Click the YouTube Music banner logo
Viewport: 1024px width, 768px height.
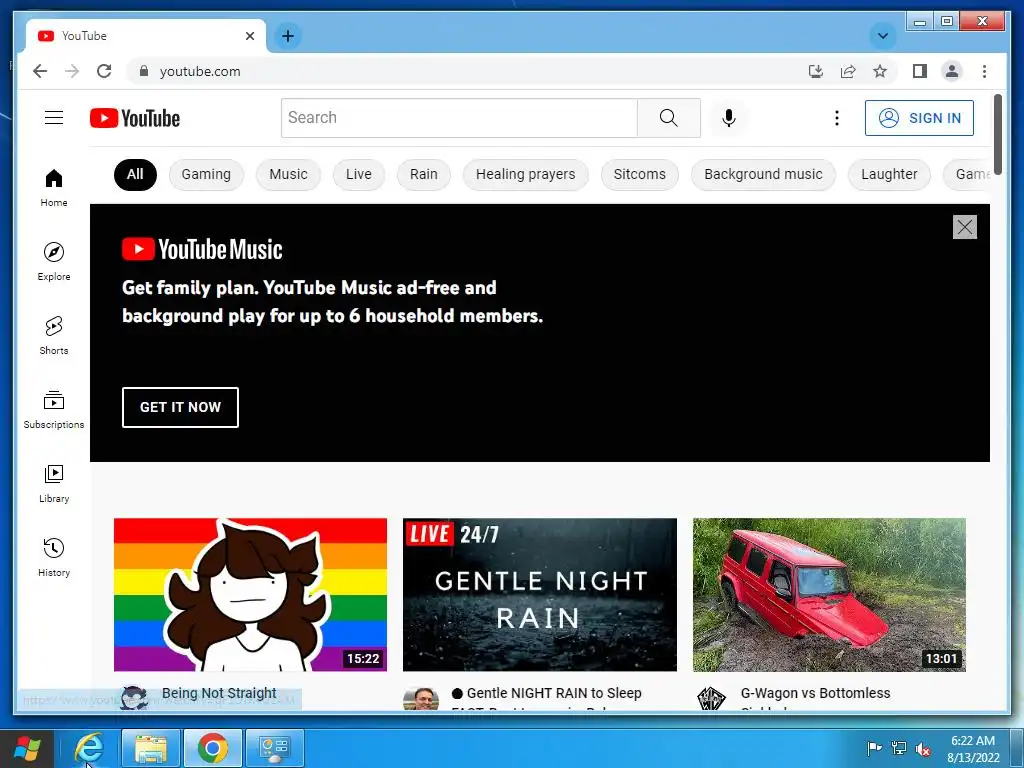(202, 249)
